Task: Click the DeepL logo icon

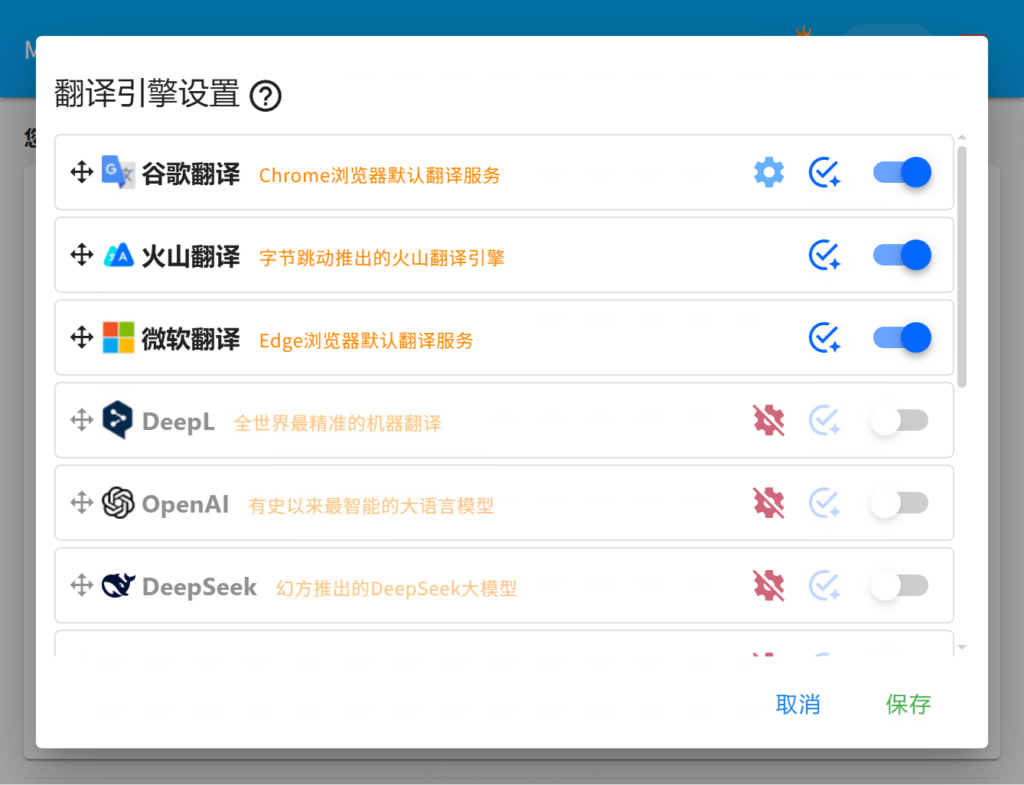Action: [x=118, y=420]
